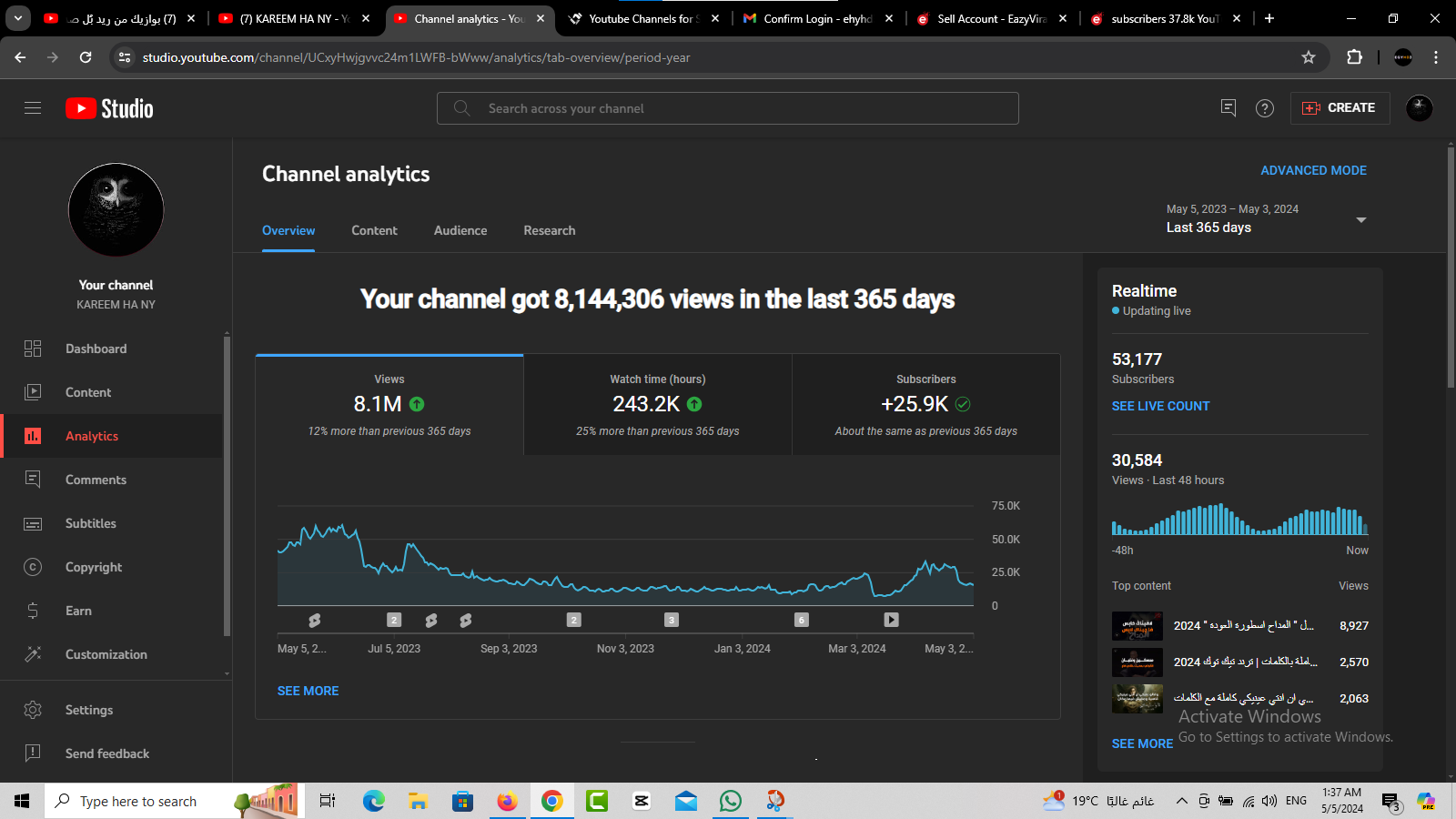This screenshot has height=819, width=1456.
Task: Select the Subscribers metric card
Action: pyautogui.click(x=925, y=405)
